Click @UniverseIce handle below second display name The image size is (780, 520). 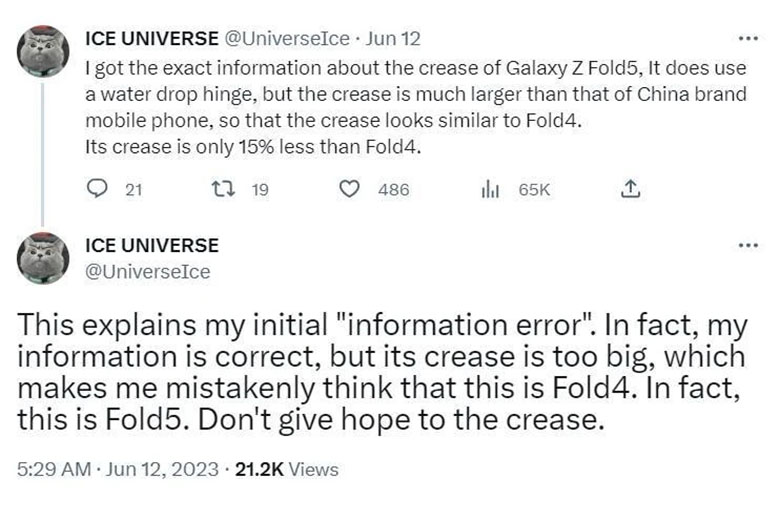tap(148, 272)
